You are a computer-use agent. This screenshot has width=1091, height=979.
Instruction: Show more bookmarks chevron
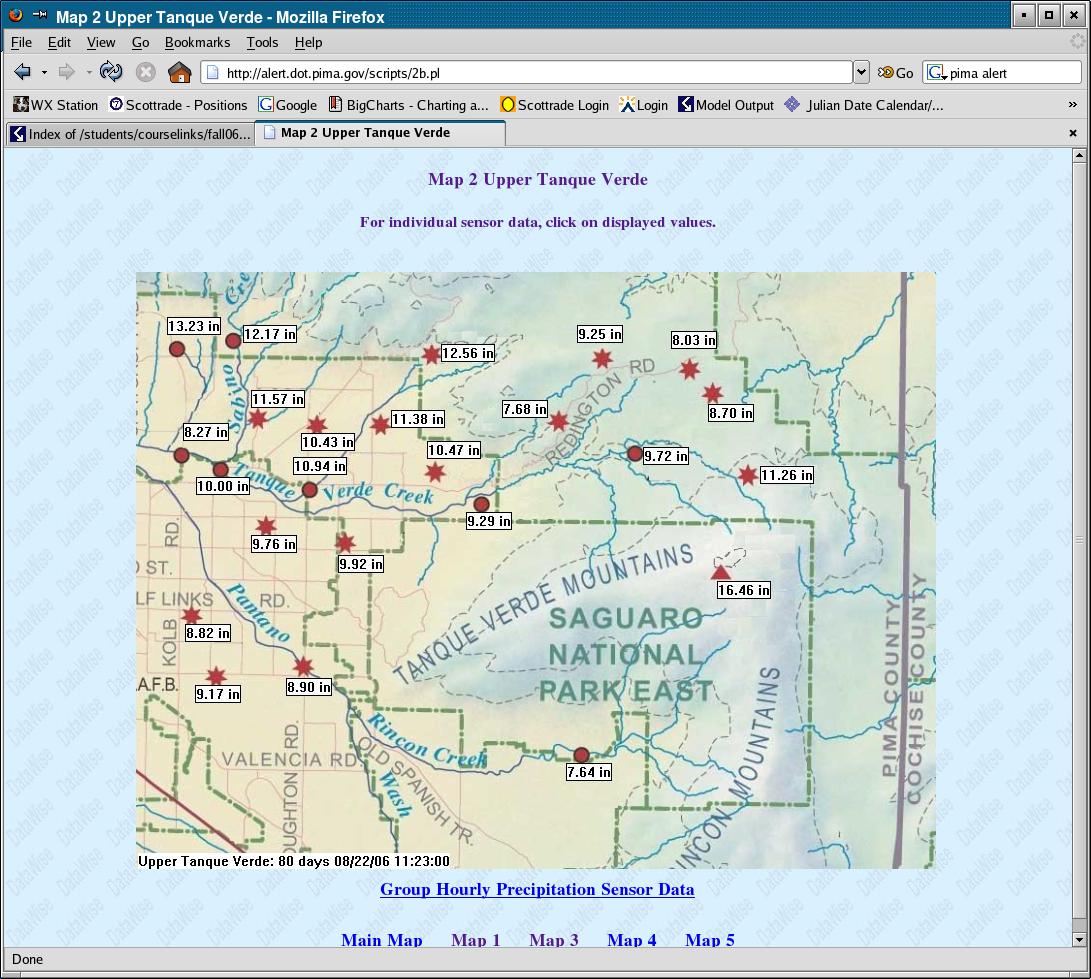click(x=1072, y=105)
